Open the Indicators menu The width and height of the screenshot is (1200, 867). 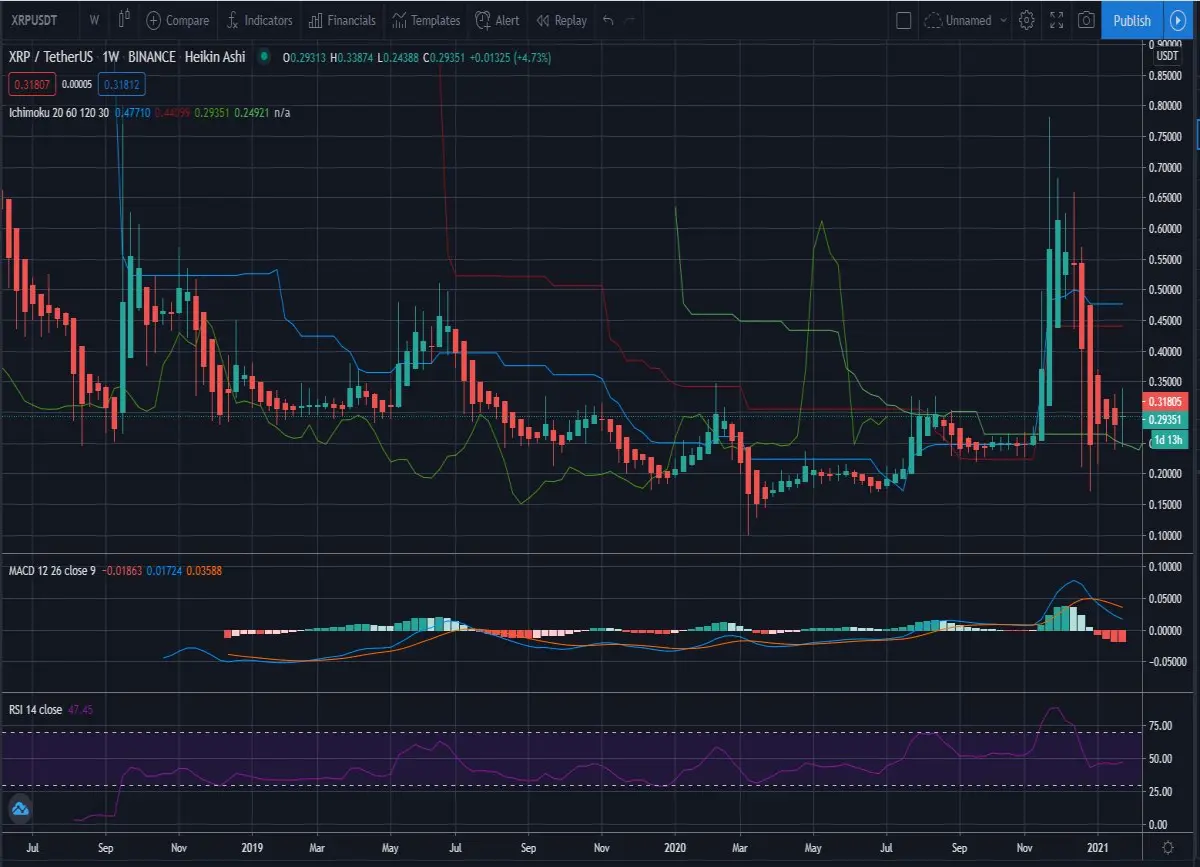[260, 20]
